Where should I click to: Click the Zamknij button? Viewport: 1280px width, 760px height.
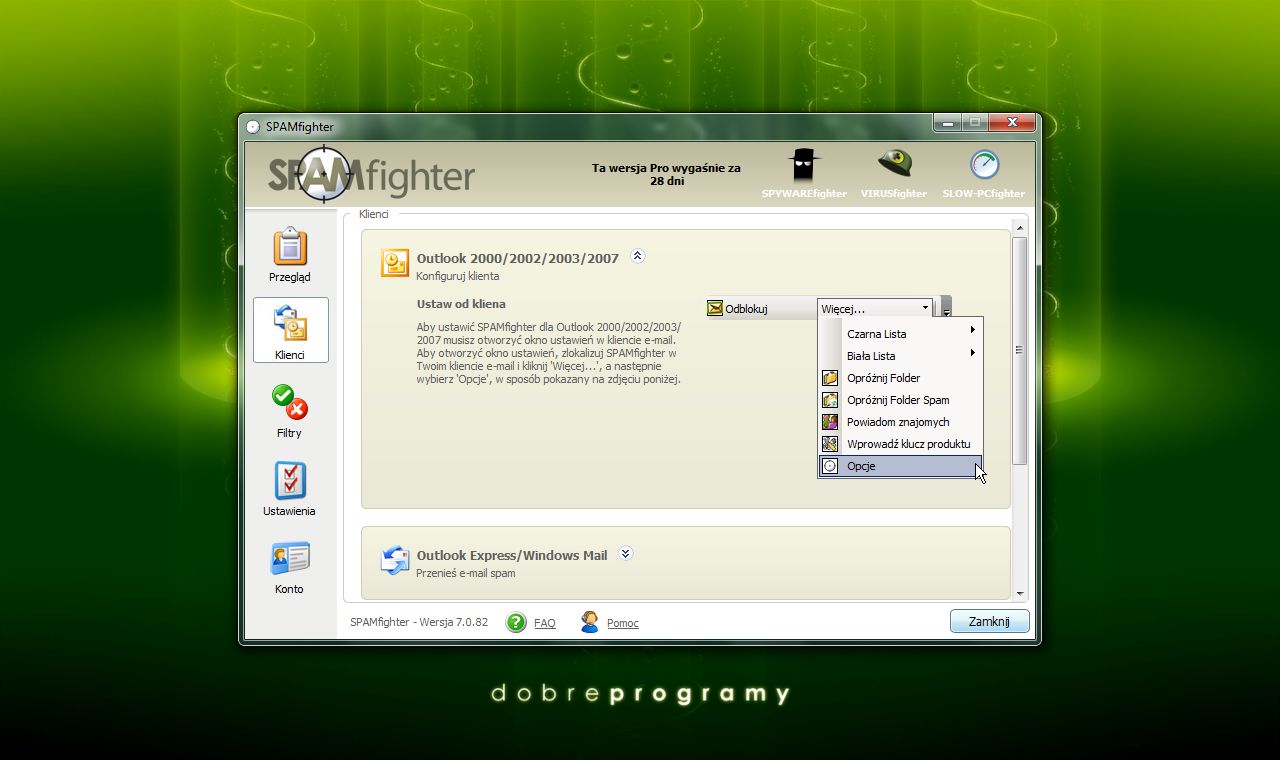(x=989, y=621)
